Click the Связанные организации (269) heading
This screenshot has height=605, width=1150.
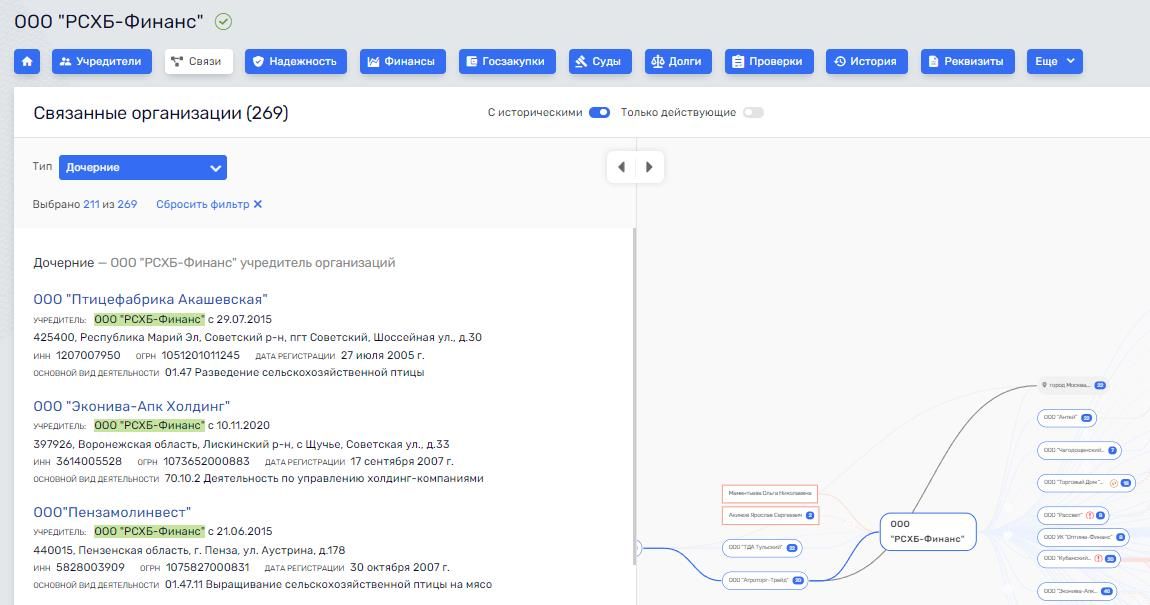click(x=161, y=113)
